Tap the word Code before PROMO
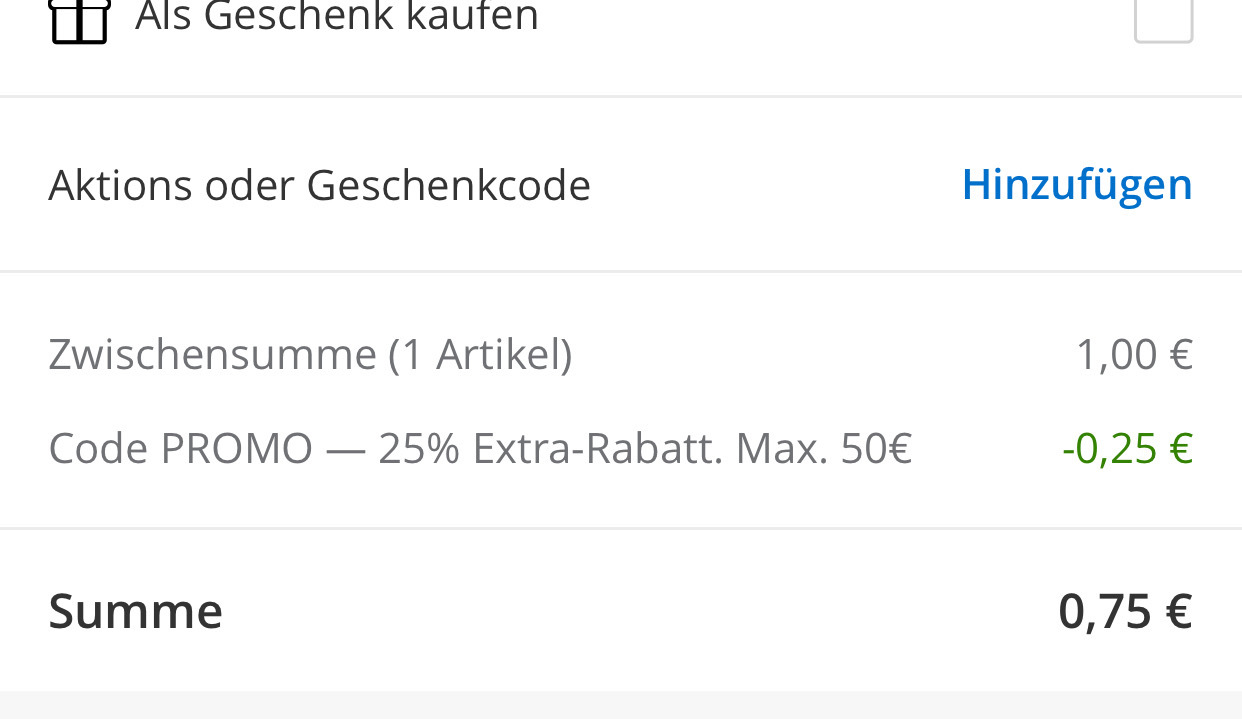This screenshot has height=719, width=1242. (x=98, y=449)
